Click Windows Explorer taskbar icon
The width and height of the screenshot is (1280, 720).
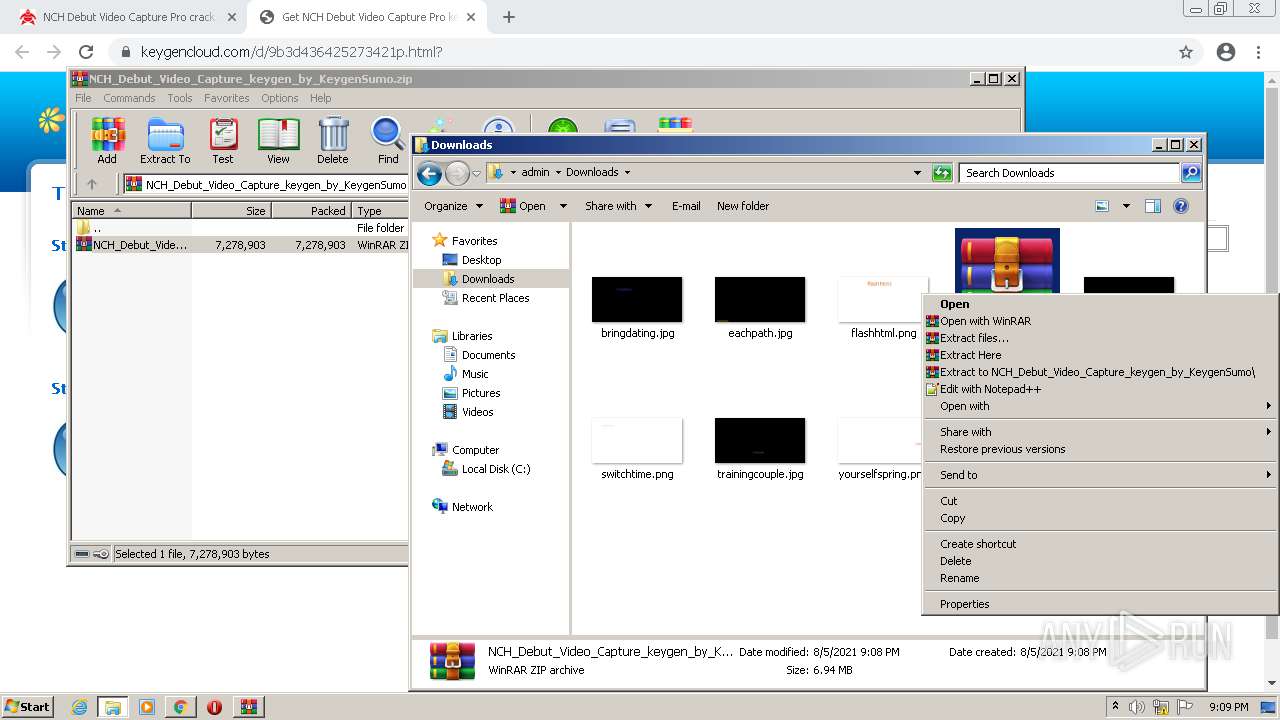[113, 707]
